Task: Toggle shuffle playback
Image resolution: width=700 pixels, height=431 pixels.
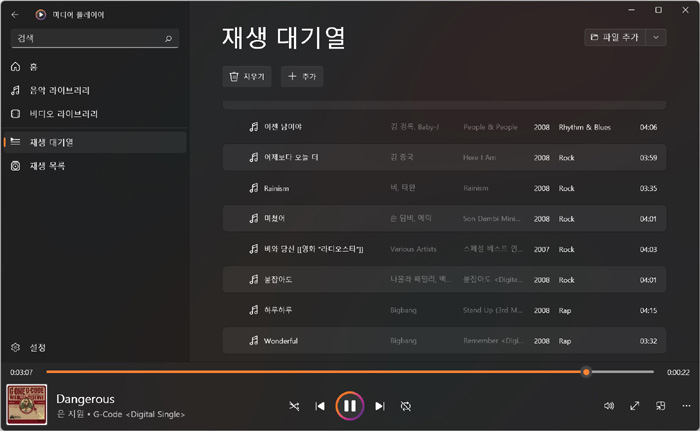Action: pyautogui.click(x=294, y=406)
